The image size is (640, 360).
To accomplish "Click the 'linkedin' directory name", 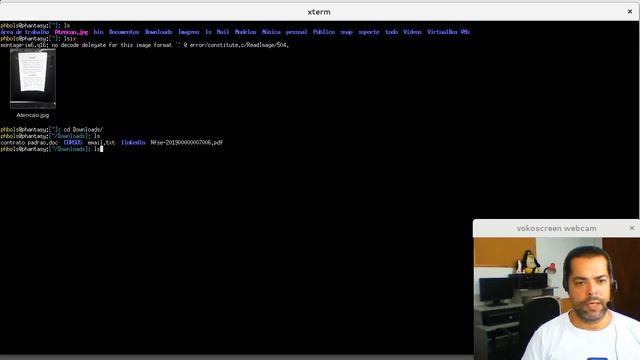I will [x=133, y=142].
